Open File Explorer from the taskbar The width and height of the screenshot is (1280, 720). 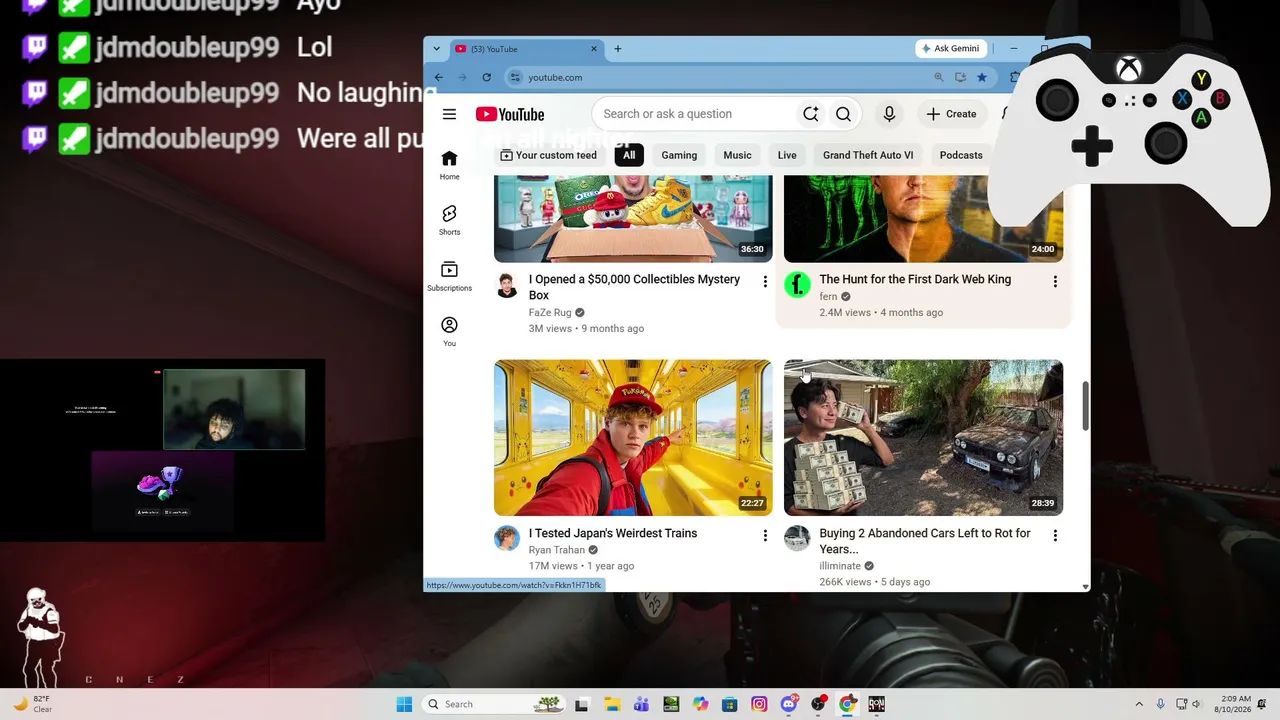click(611, 704)
